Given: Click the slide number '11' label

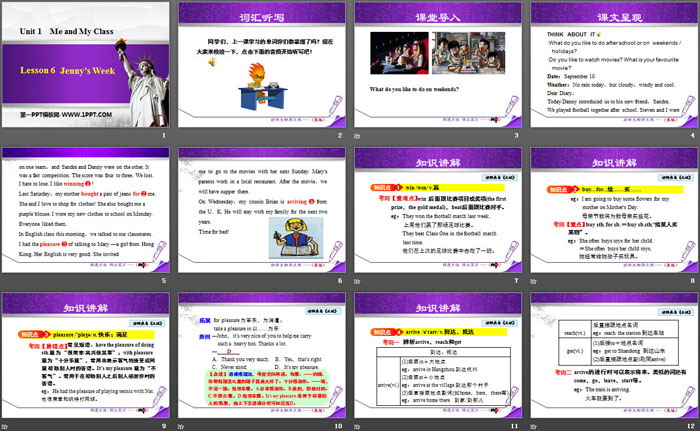Looking at the screenshot, I should point(515,426).
